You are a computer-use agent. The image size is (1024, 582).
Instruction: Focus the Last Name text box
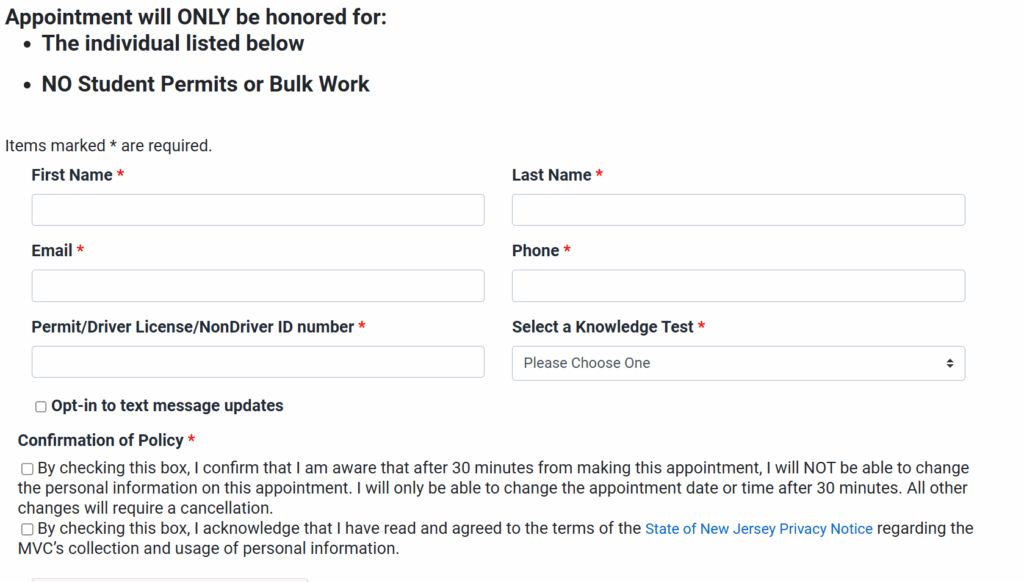tap(738, 210)
